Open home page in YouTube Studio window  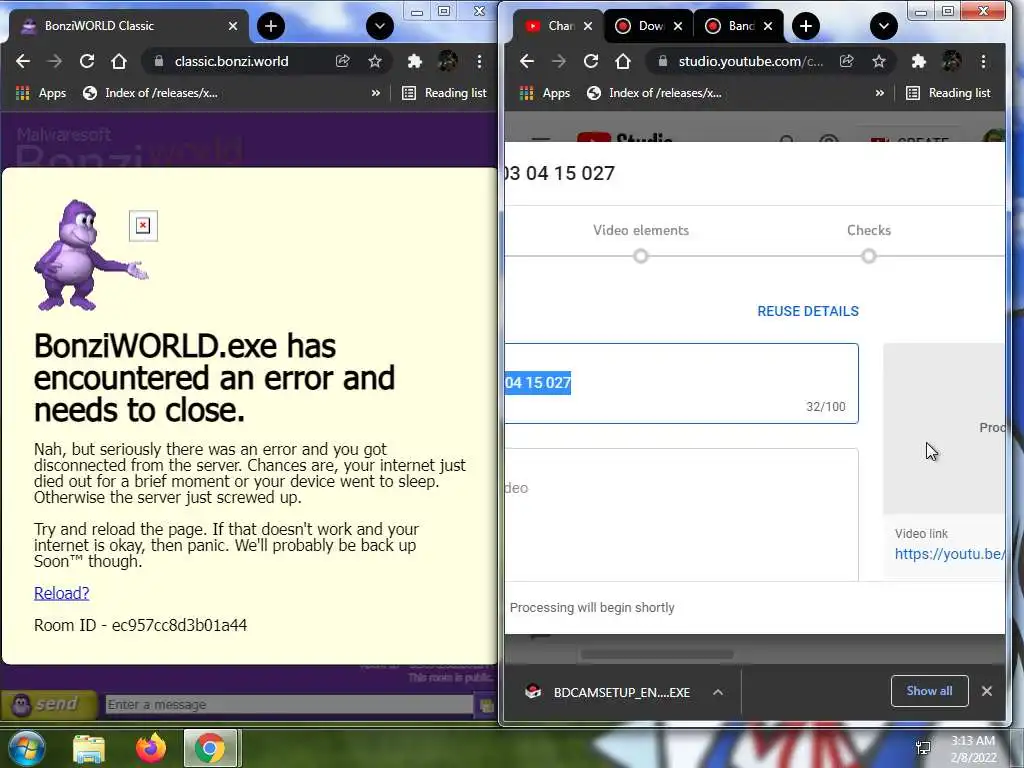click(623, 61)
